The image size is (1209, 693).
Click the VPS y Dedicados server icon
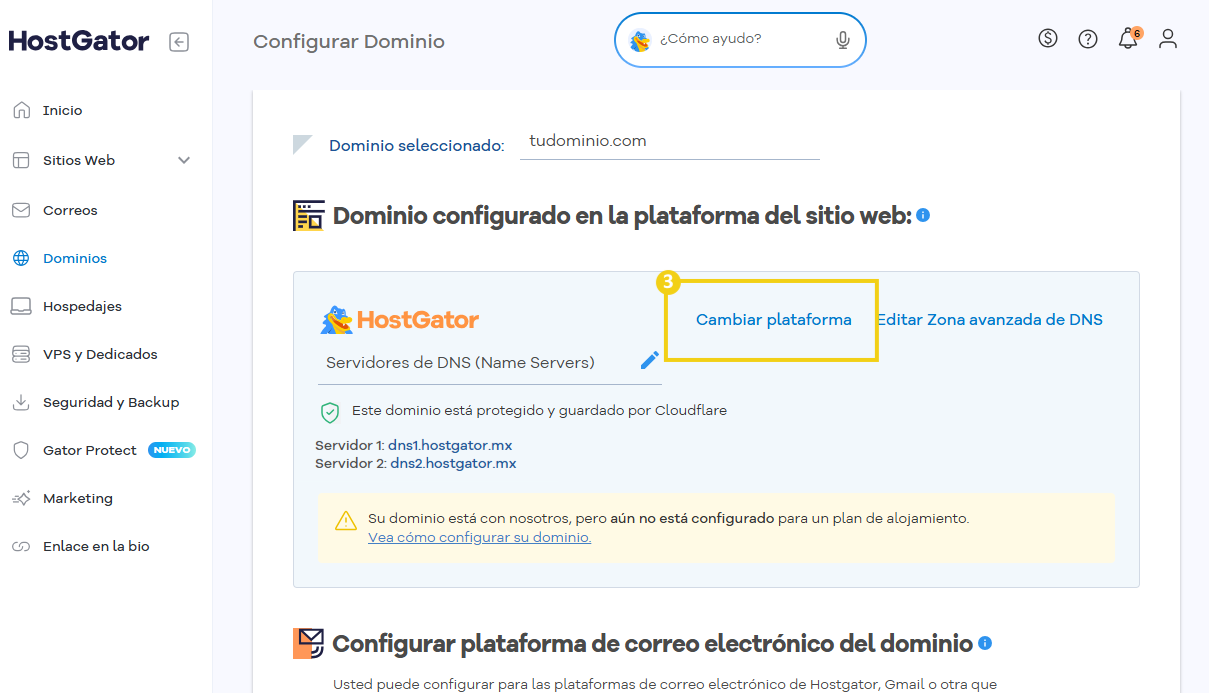point(21,354)
